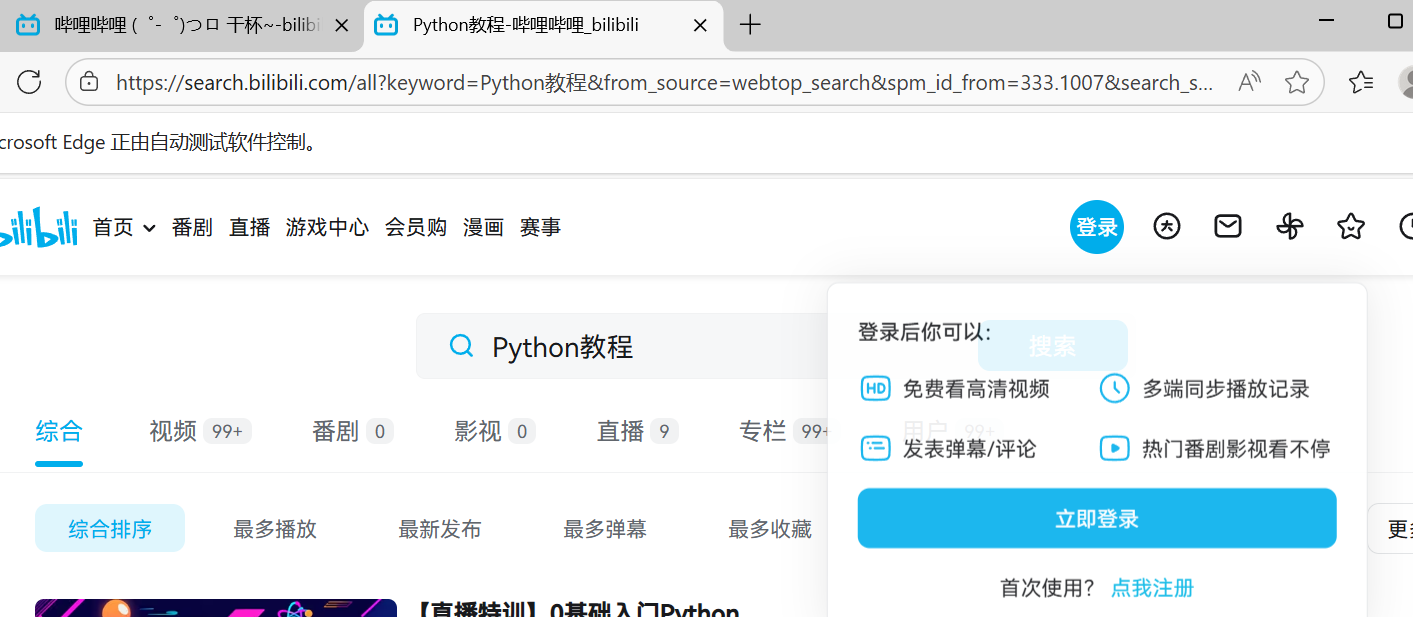Click the 立即登录 button
This screenshot has width=1413, height=617.
1097,518
